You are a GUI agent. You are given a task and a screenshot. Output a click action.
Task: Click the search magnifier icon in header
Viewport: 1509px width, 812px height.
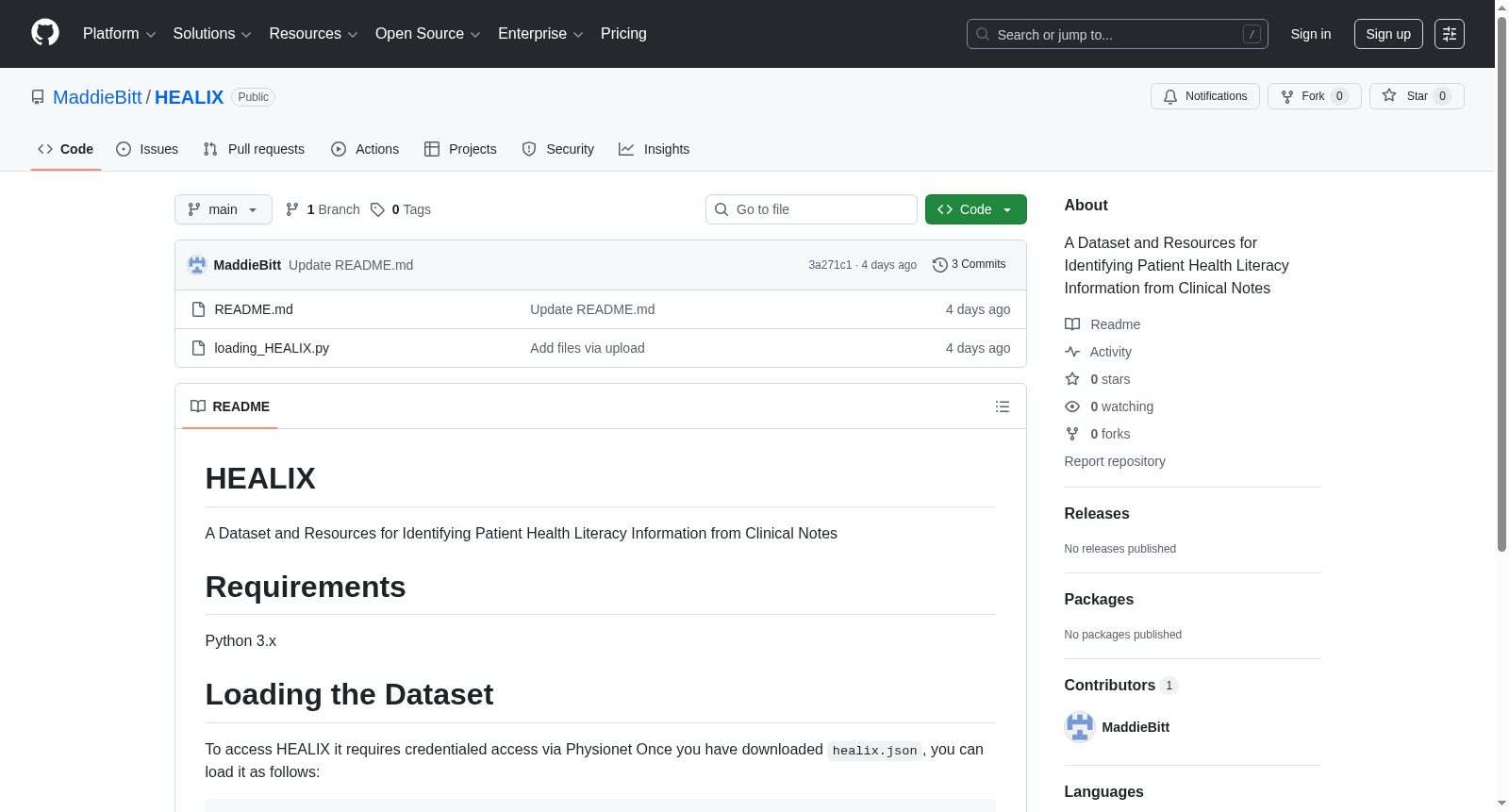tap(983, 34)
